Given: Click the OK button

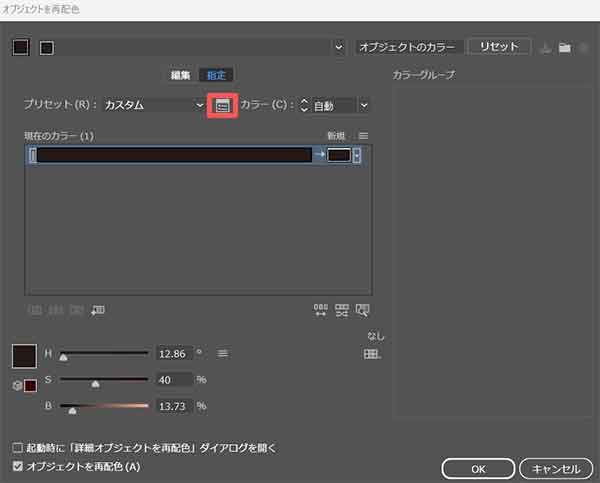Looking at the screenshot, I should pos(478,469).
